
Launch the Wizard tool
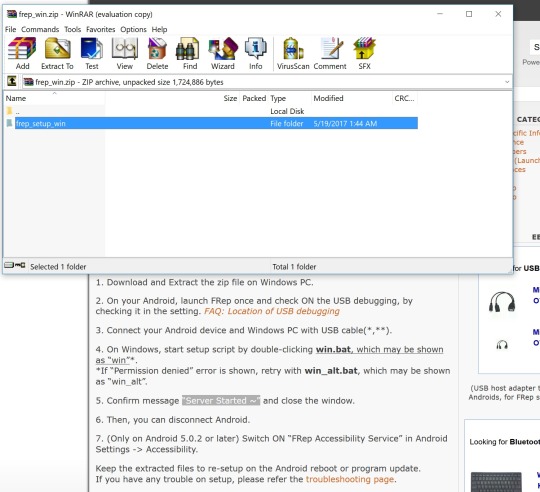tap(223, 53)
